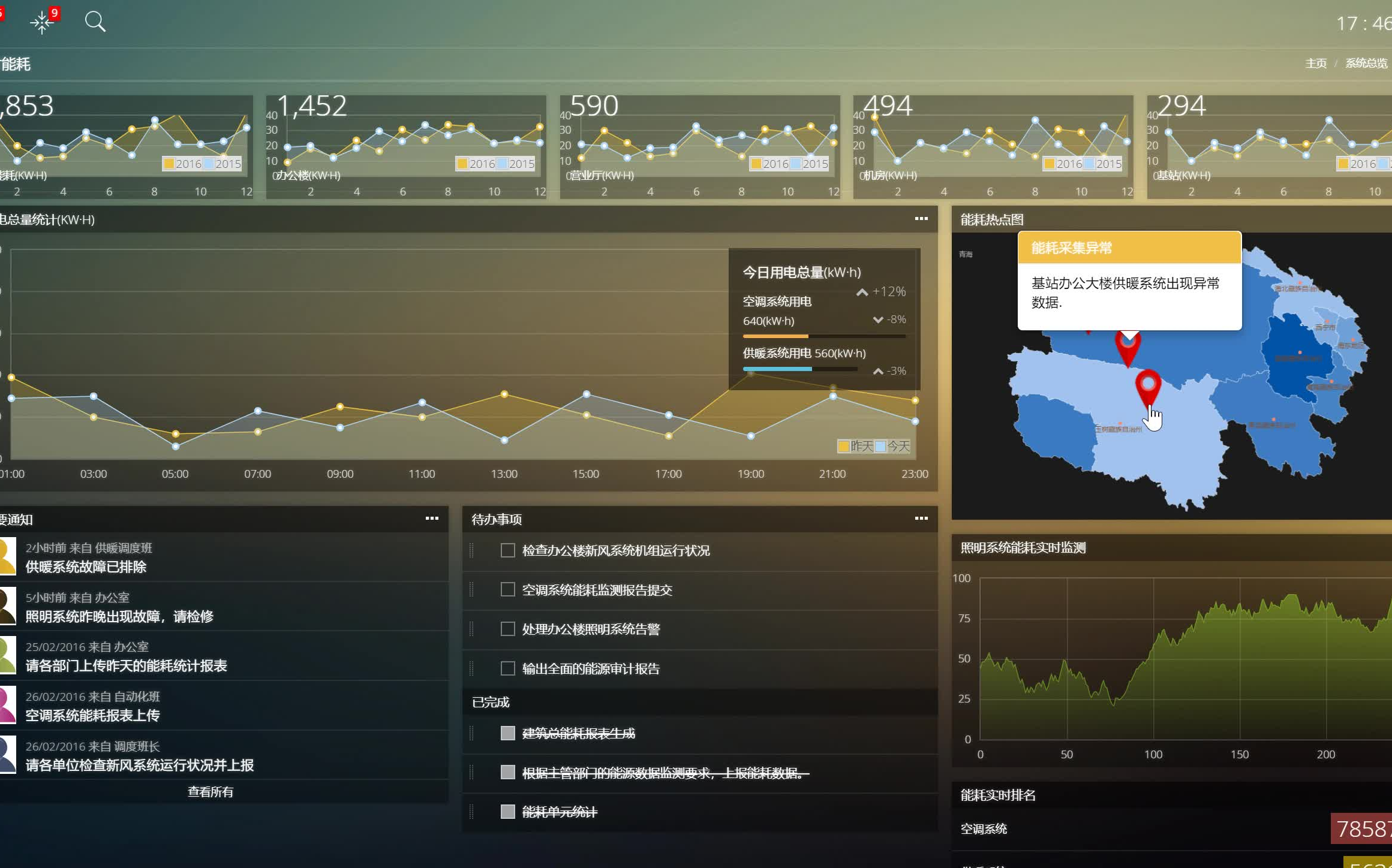1392x868 pixels.
Task: Click the up chevron beside +12%
Action: tap(862, 293)
